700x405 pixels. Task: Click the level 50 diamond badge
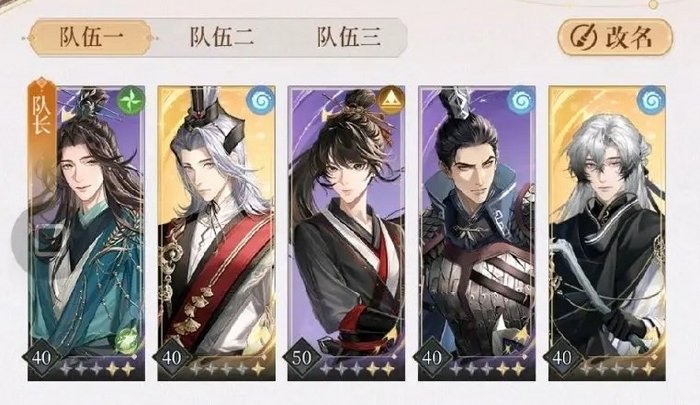[x=302, y=358]
